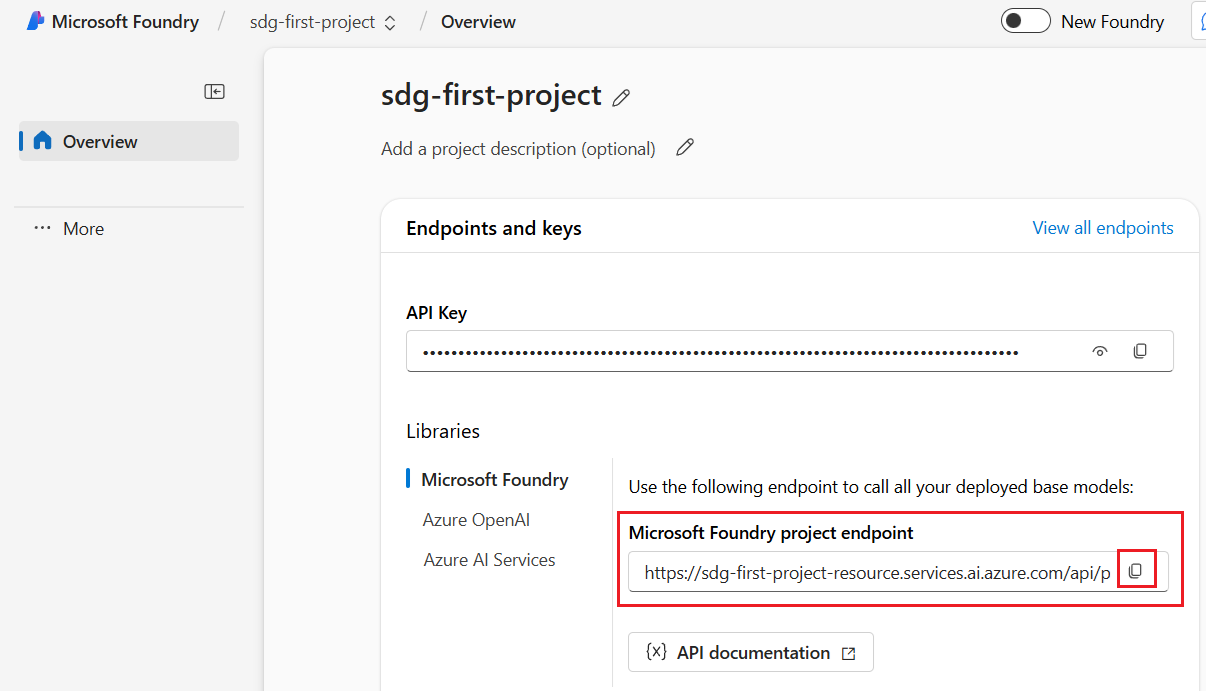
Task: Click the Microsoft Foundry logo
Action: (x=35, y=20)
